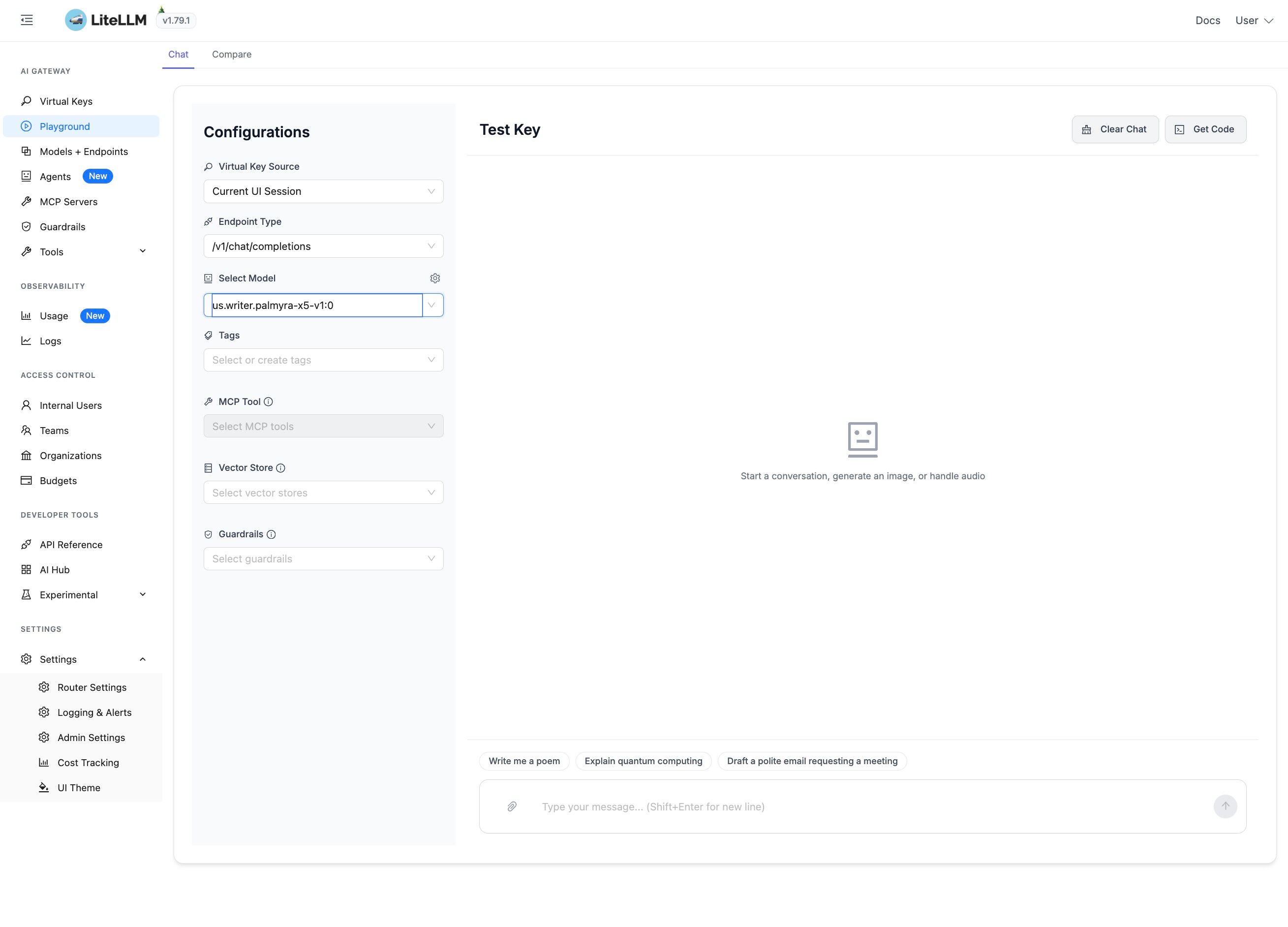
Task: Click the attachment paperclip icon
Action: (x=512, y=806)
